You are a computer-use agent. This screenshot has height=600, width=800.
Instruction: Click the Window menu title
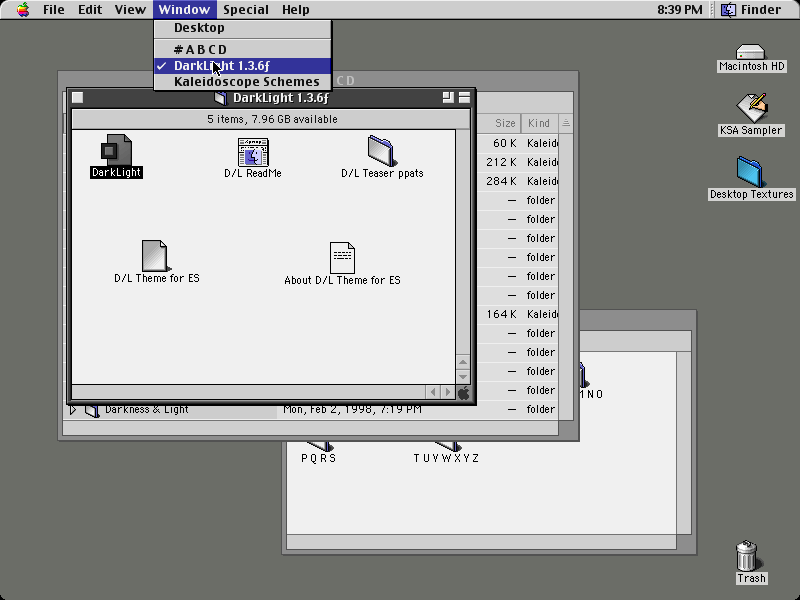[184, 10]
